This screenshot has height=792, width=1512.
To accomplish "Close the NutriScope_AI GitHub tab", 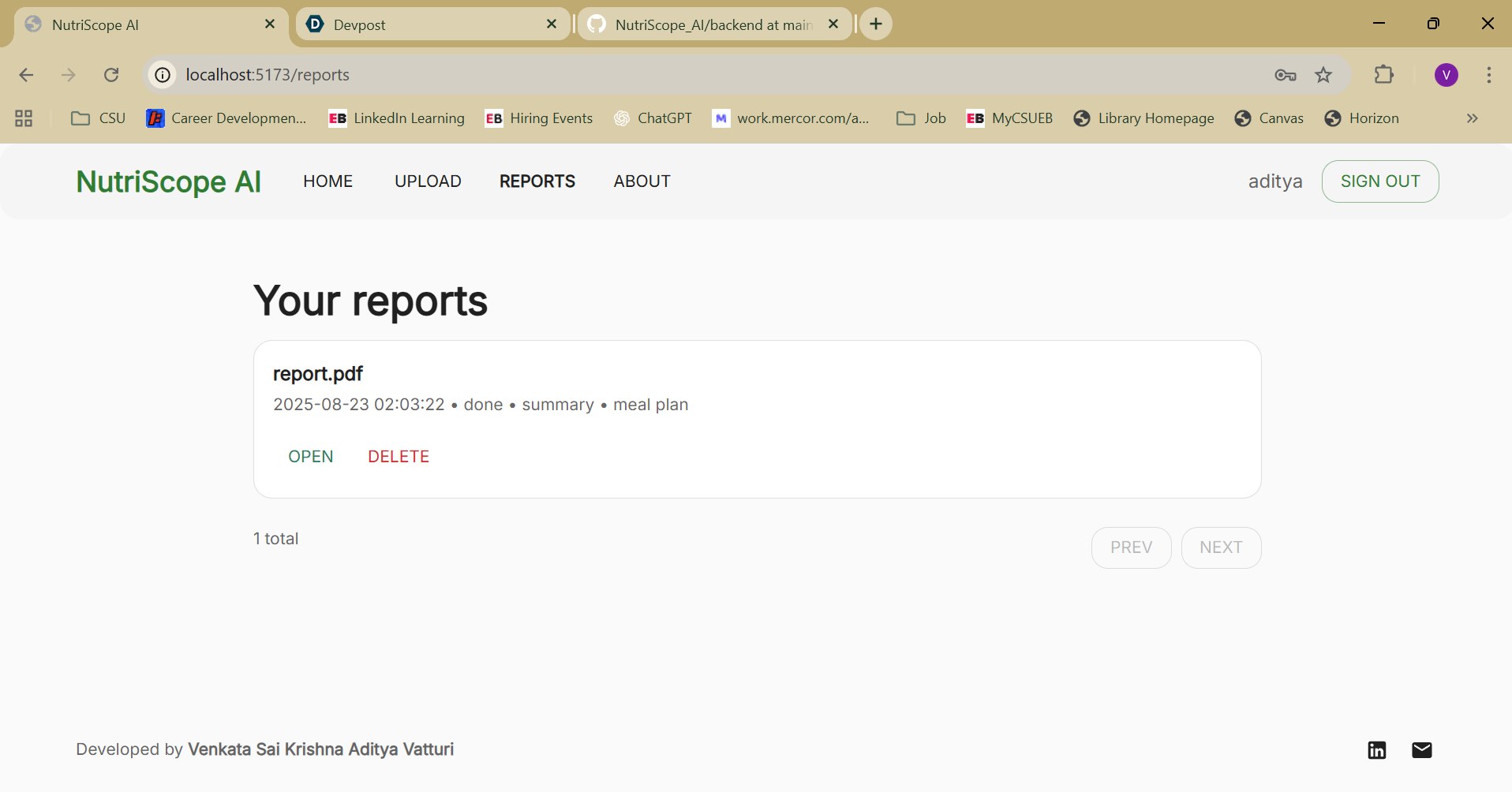I will pos(833,24).
